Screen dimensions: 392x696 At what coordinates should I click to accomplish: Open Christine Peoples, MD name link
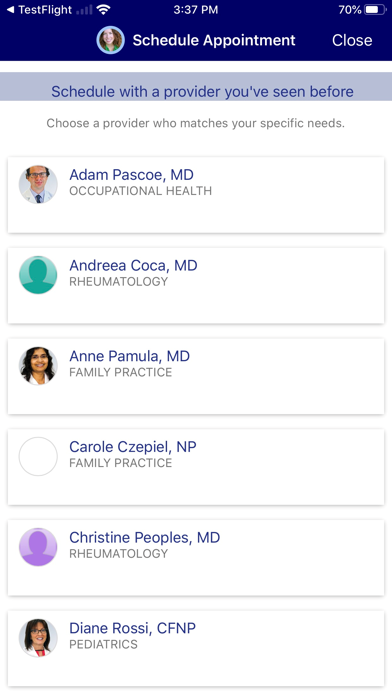click(x=145, y=538)
